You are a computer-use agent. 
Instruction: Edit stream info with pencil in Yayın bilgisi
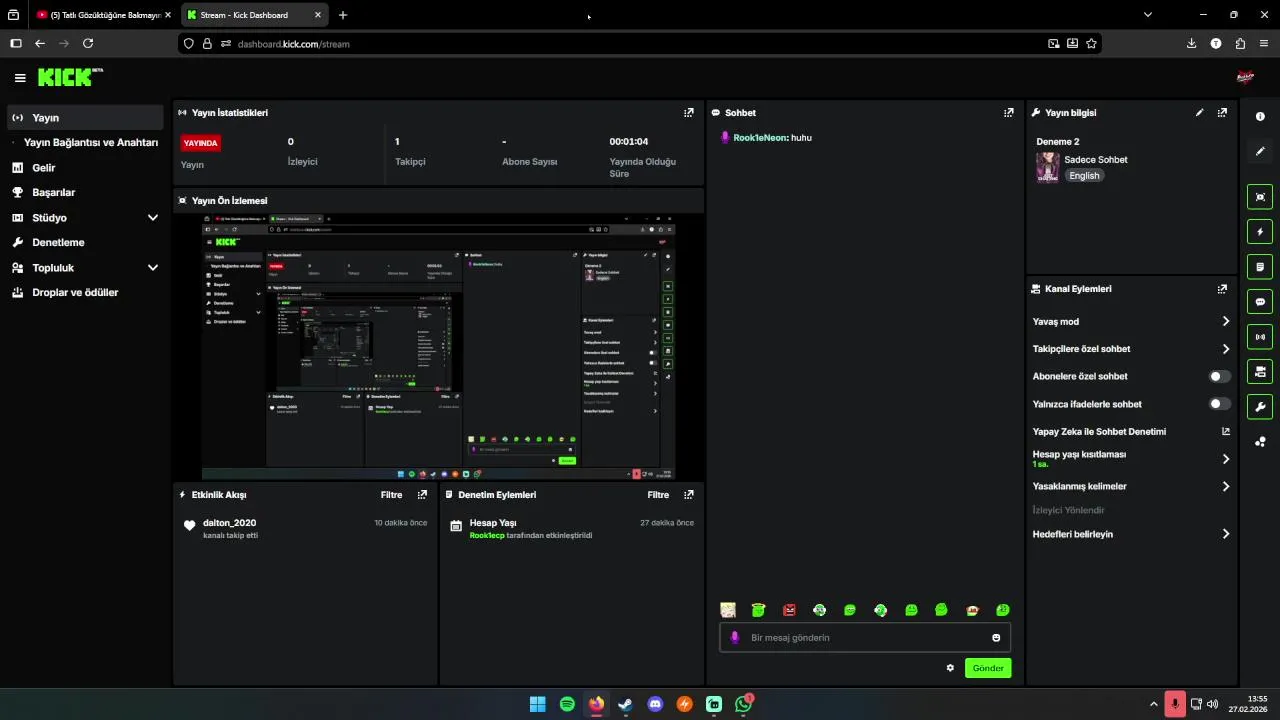[1199, 113]
